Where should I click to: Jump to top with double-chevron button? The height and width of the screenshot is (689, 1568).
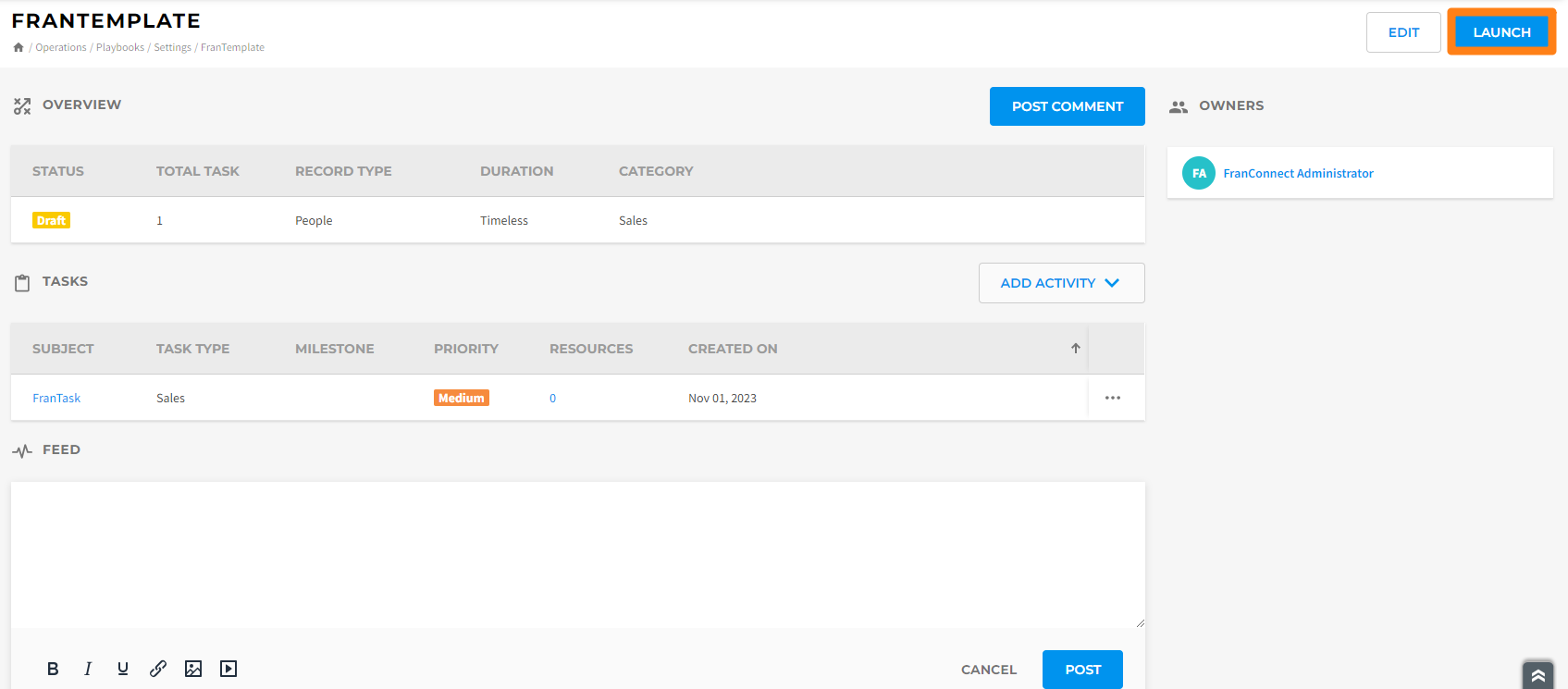point(1538,676)
